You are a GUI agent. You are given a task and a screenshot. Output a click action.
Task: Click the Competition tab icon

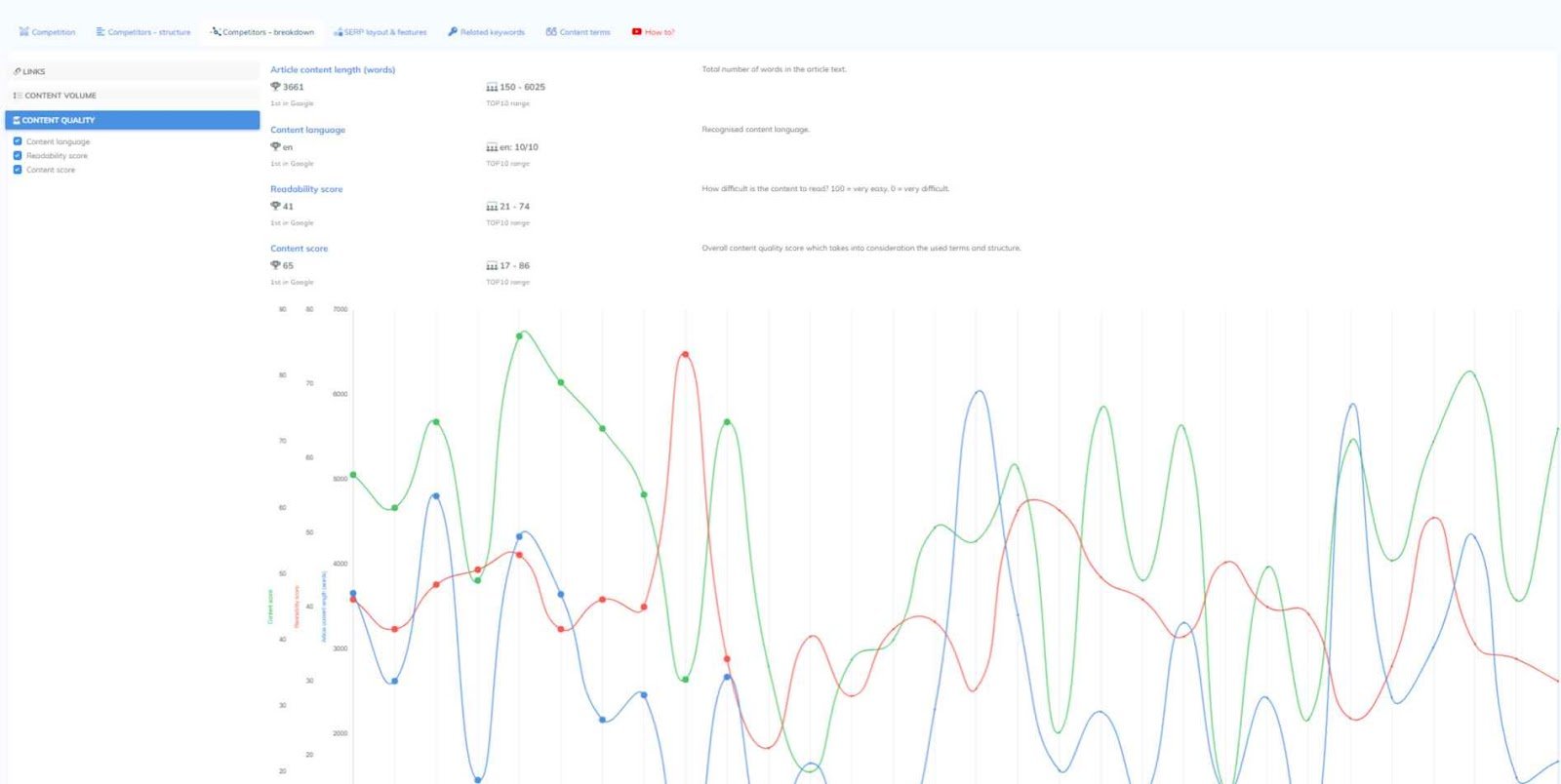(23, 32)
